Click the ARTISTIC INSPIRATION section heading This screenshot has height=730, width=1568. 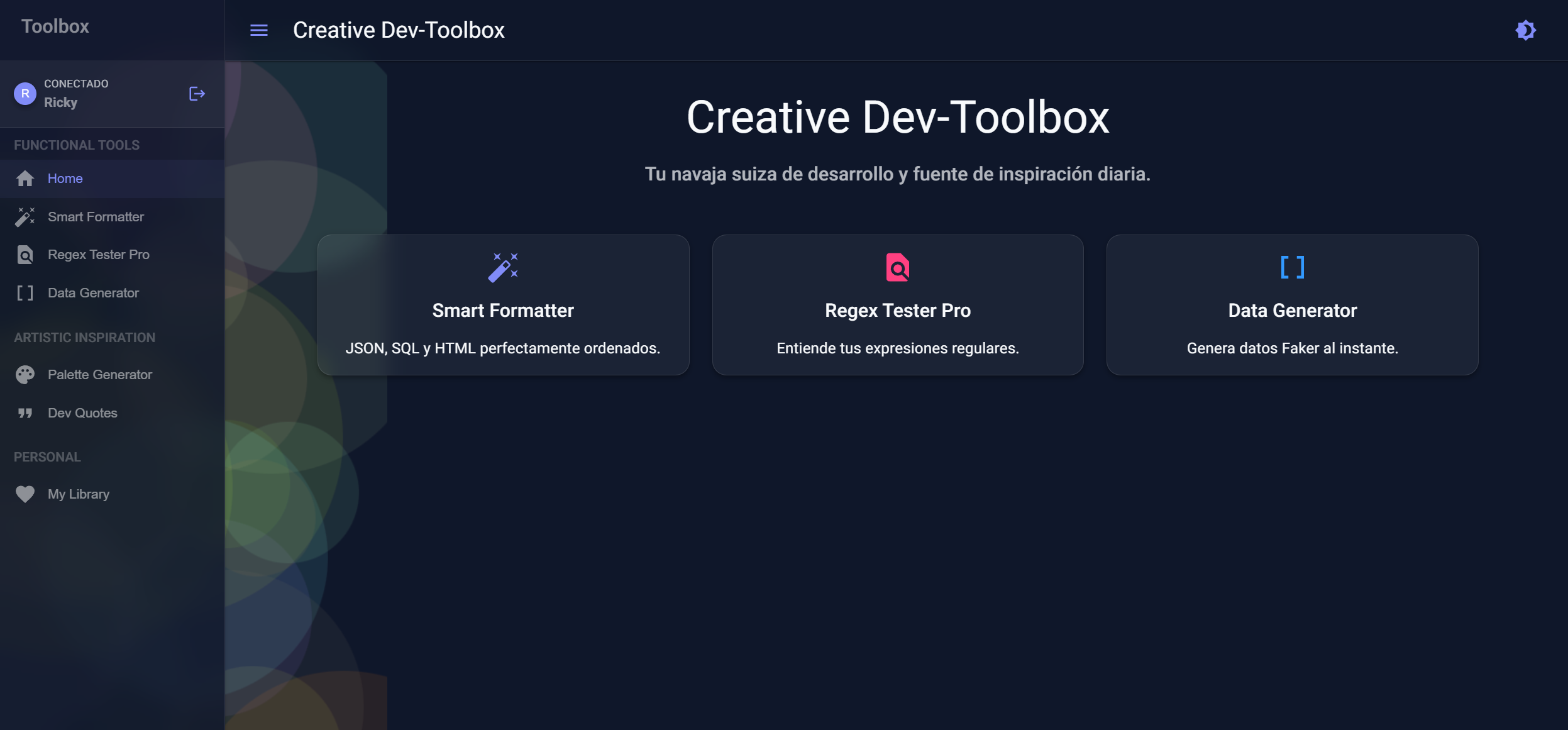point(84,338)
